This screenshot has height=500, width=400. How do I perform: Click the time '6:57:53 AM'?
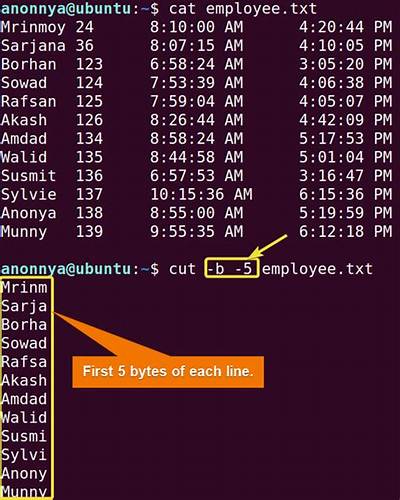196,176
